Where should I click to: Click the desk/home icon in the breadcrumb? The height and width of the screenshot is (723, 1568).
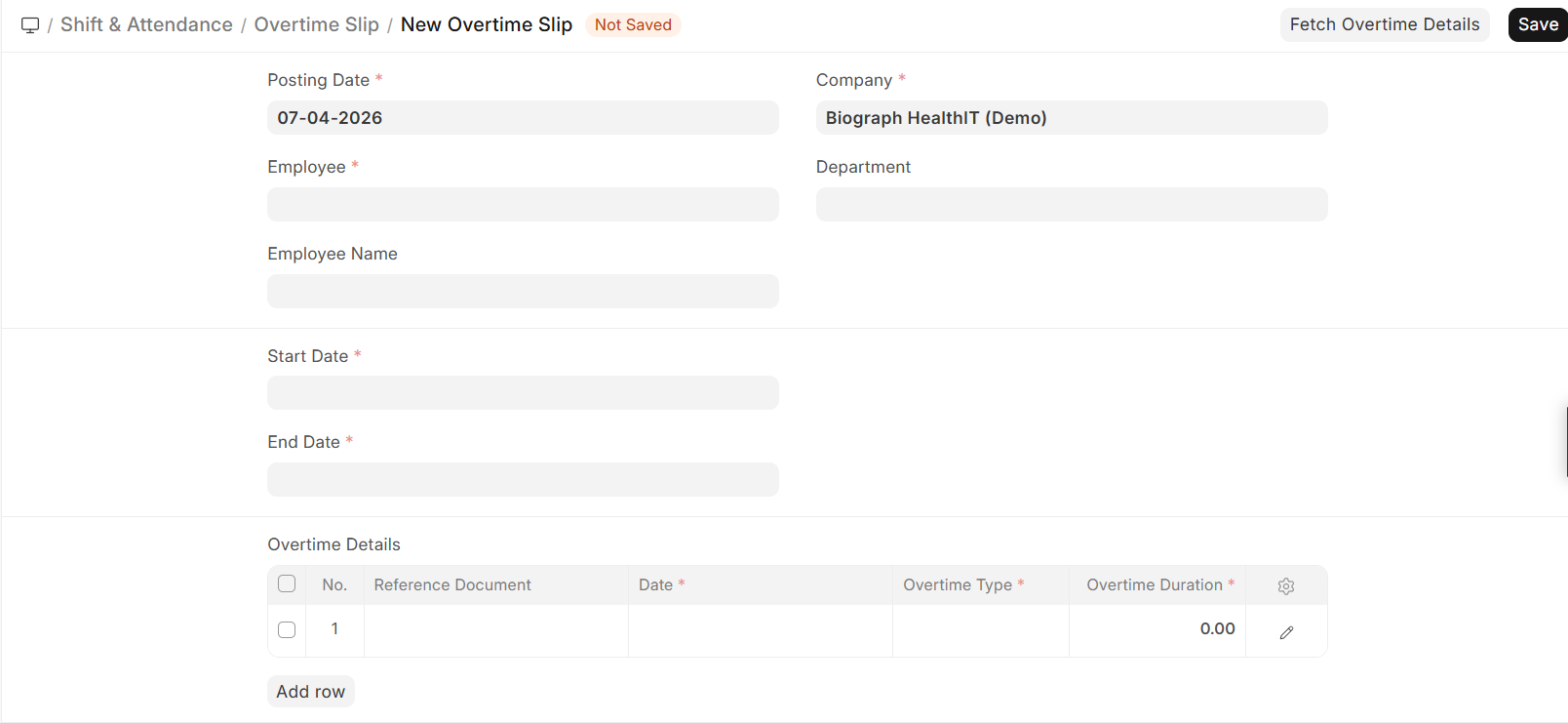click(29, 24)
